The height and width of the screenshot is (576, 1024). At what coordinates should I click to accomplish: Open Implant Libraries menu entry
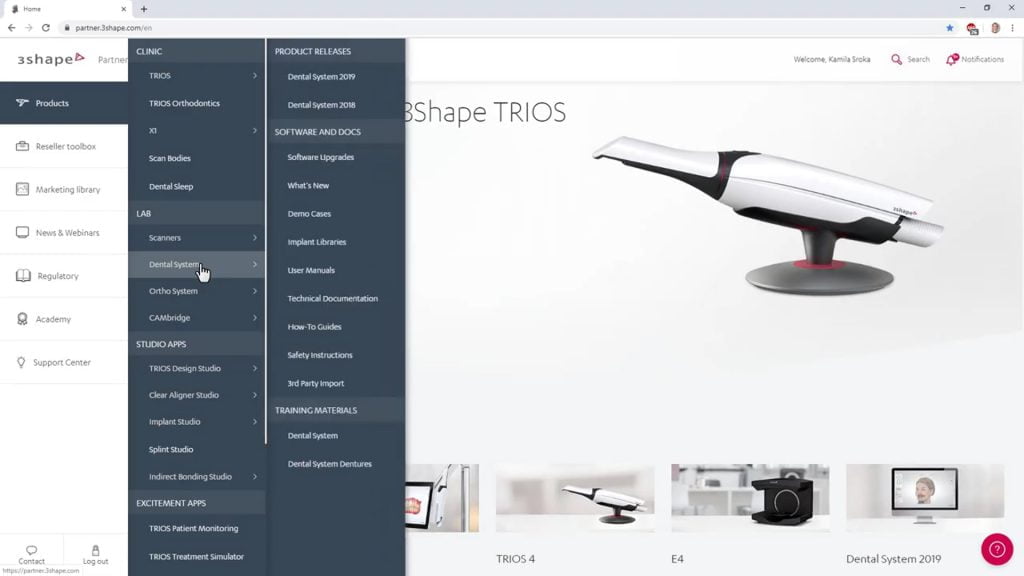point(317,242)
